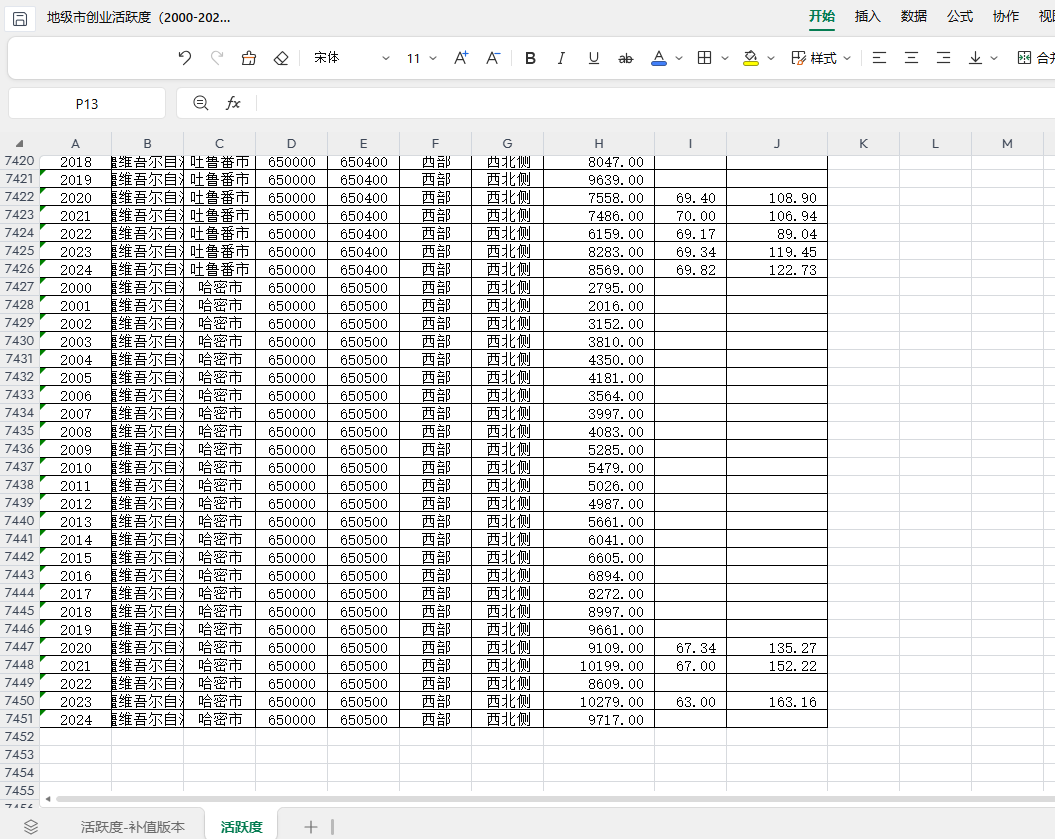Open the 样式 styles dropdown
The height and width of the screenshot is (839, 1055).
pos(821,58)
